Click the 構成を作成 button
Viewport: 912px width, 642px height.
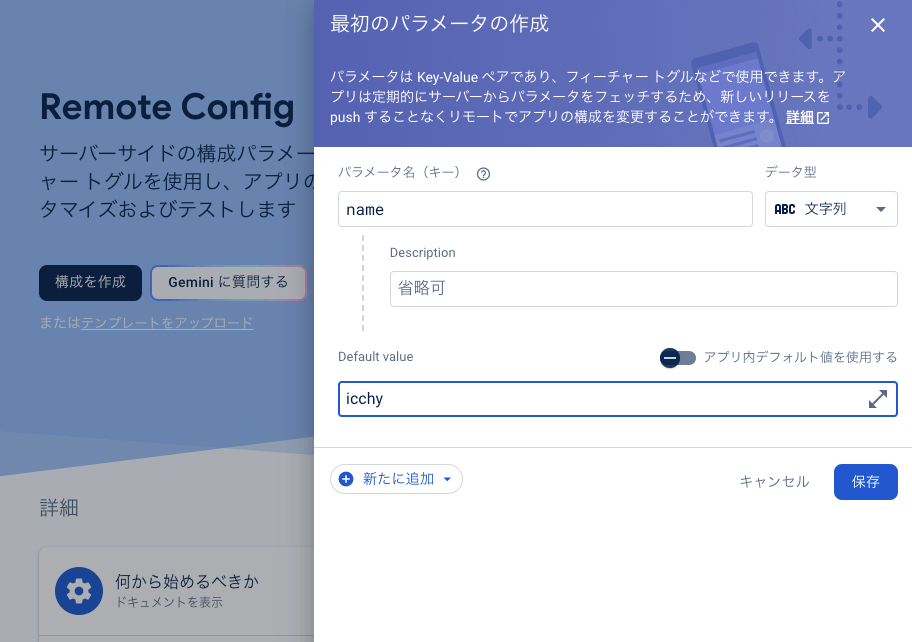91,283
